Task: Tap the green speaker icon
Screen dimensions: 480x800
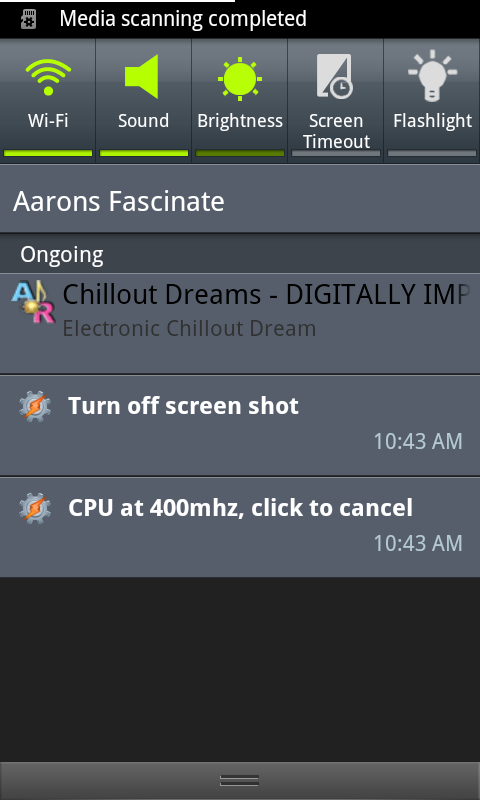Action: tap(142, 77)
